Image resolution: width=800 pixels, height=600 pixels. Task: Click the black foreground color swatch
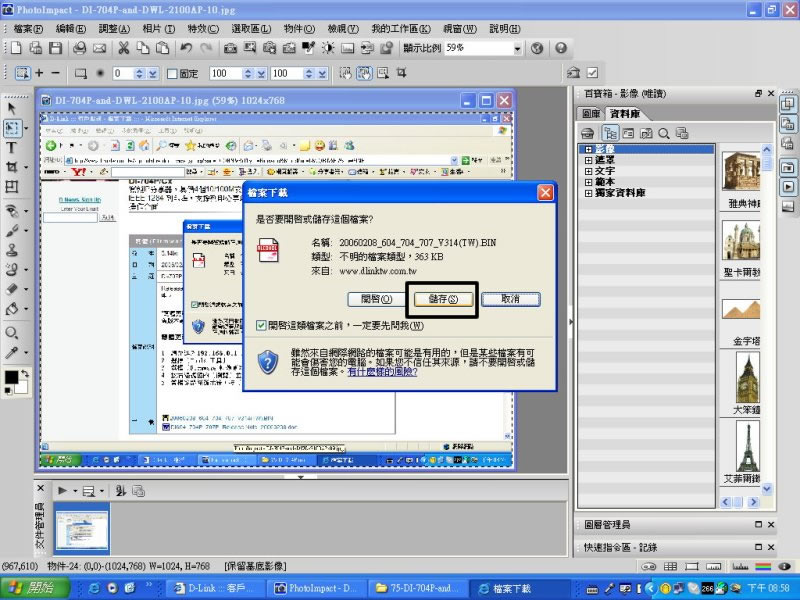(11, 378)
